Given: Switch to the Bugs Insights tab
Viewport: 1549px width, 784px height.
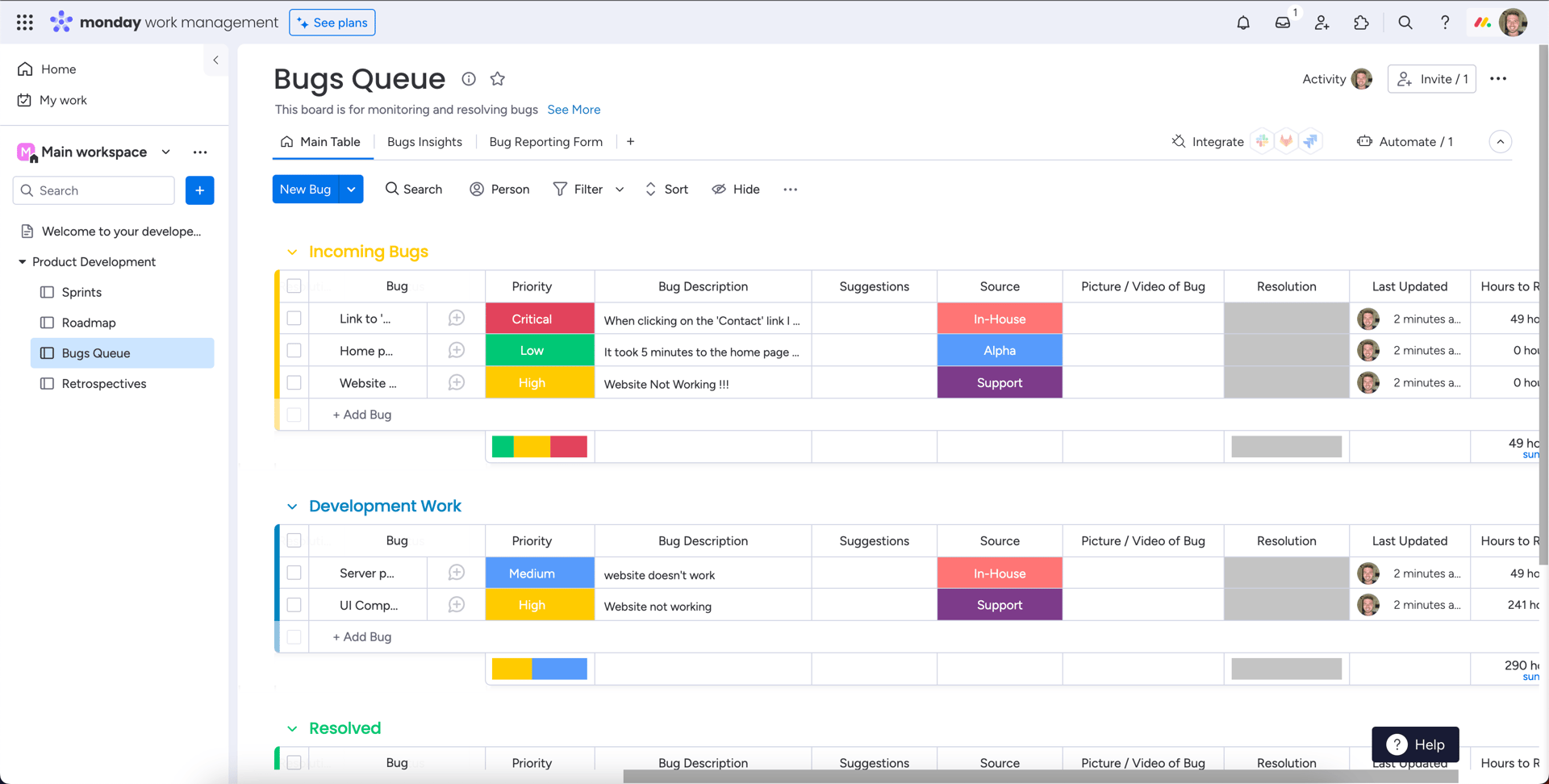Looking at the screenshot, I should point(424,142).
